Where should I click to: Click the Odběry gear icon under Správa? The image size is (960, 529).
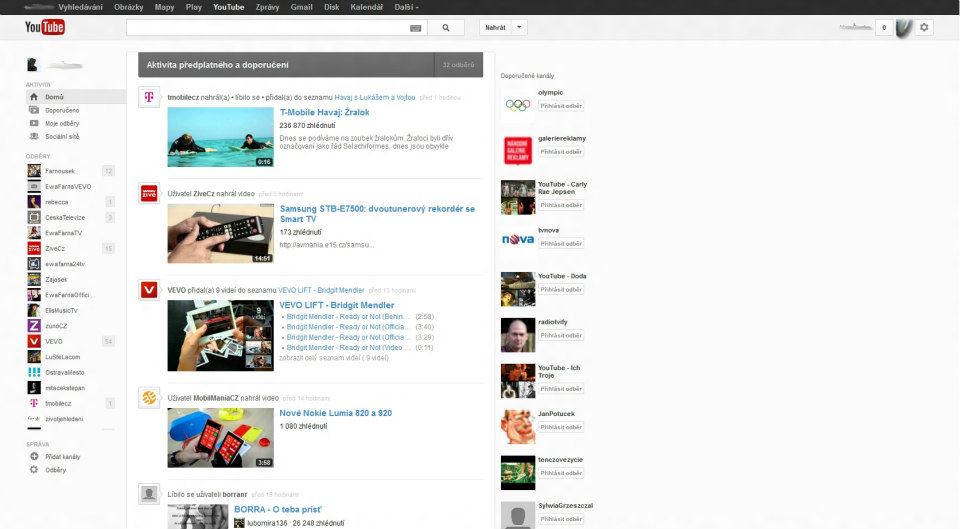tap(34, 470)
